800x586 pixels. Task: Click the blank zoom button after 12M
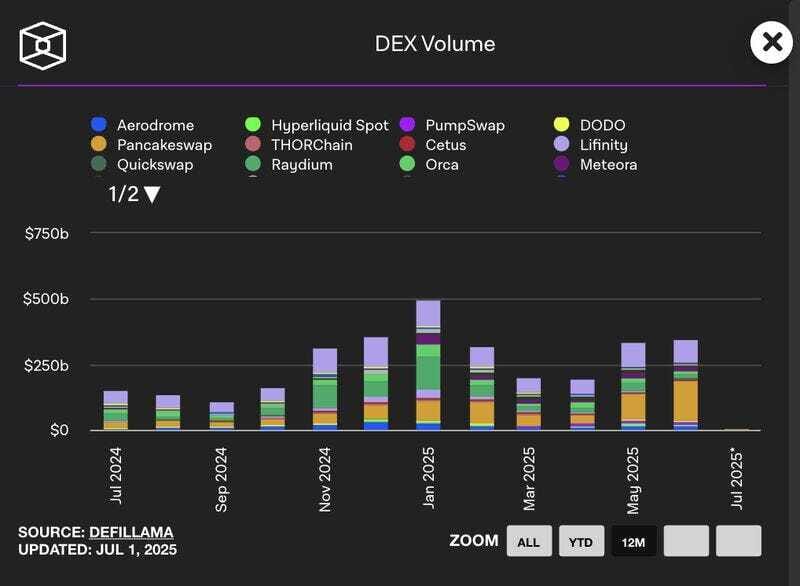coord(686,541)
